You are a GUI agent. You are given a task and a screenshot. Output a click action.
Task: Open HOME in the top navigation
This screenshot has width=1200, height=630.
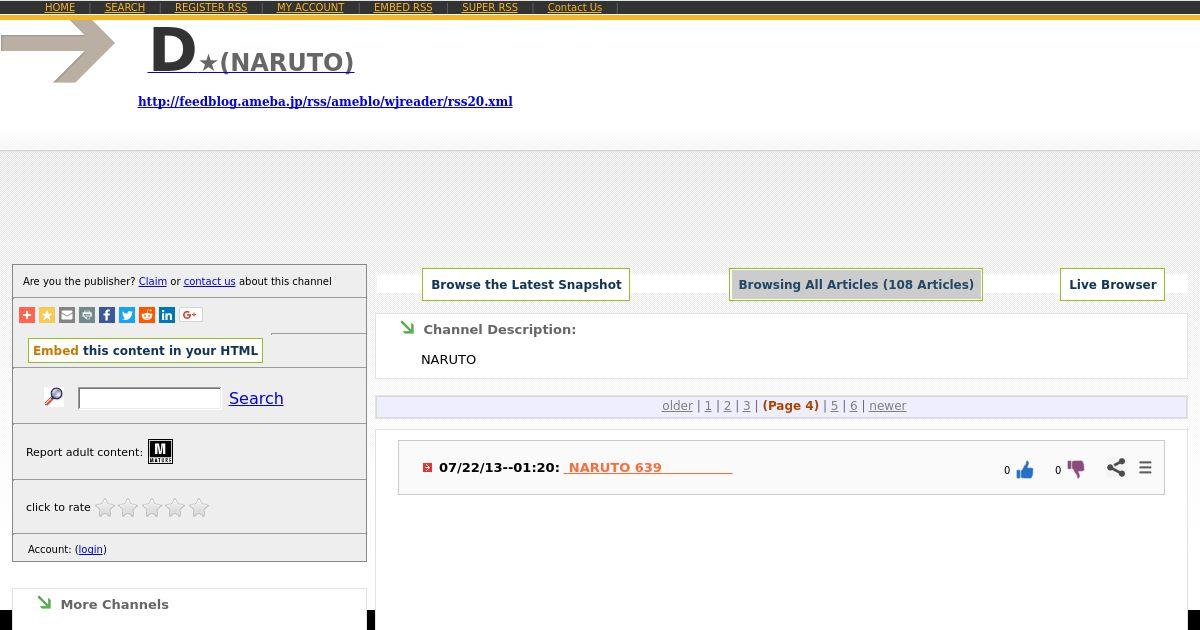click(60, 7)
